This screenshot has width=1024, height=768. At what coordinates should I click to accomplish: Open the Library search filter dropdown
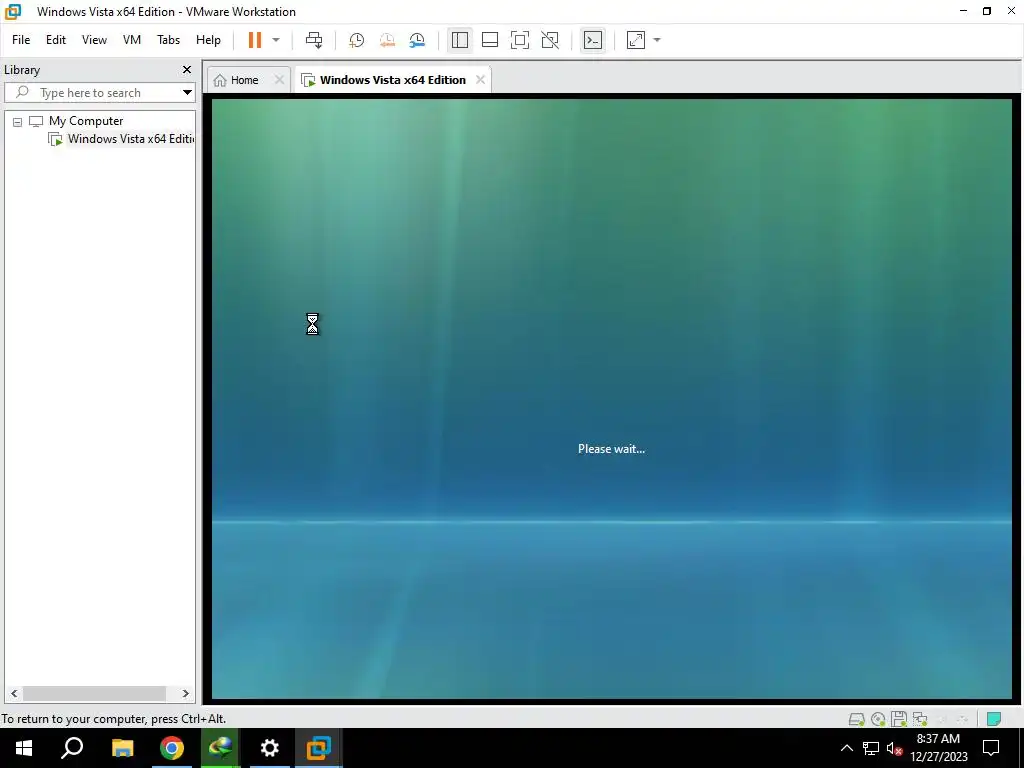pos(187,93)
